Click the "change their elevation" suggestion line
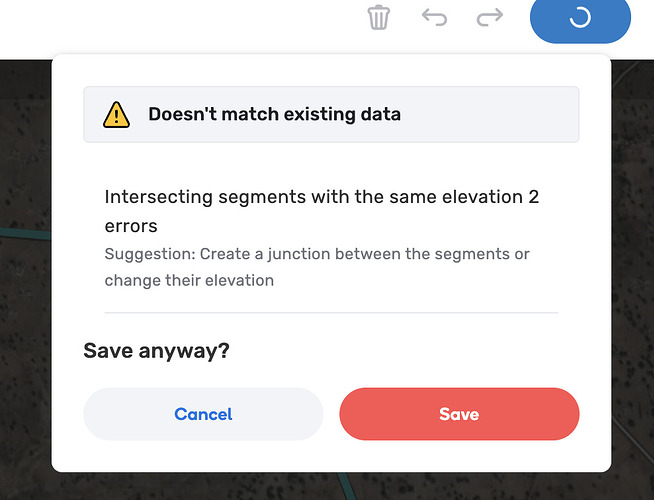Viewport: 654px width, 500px height. (189, 280)
